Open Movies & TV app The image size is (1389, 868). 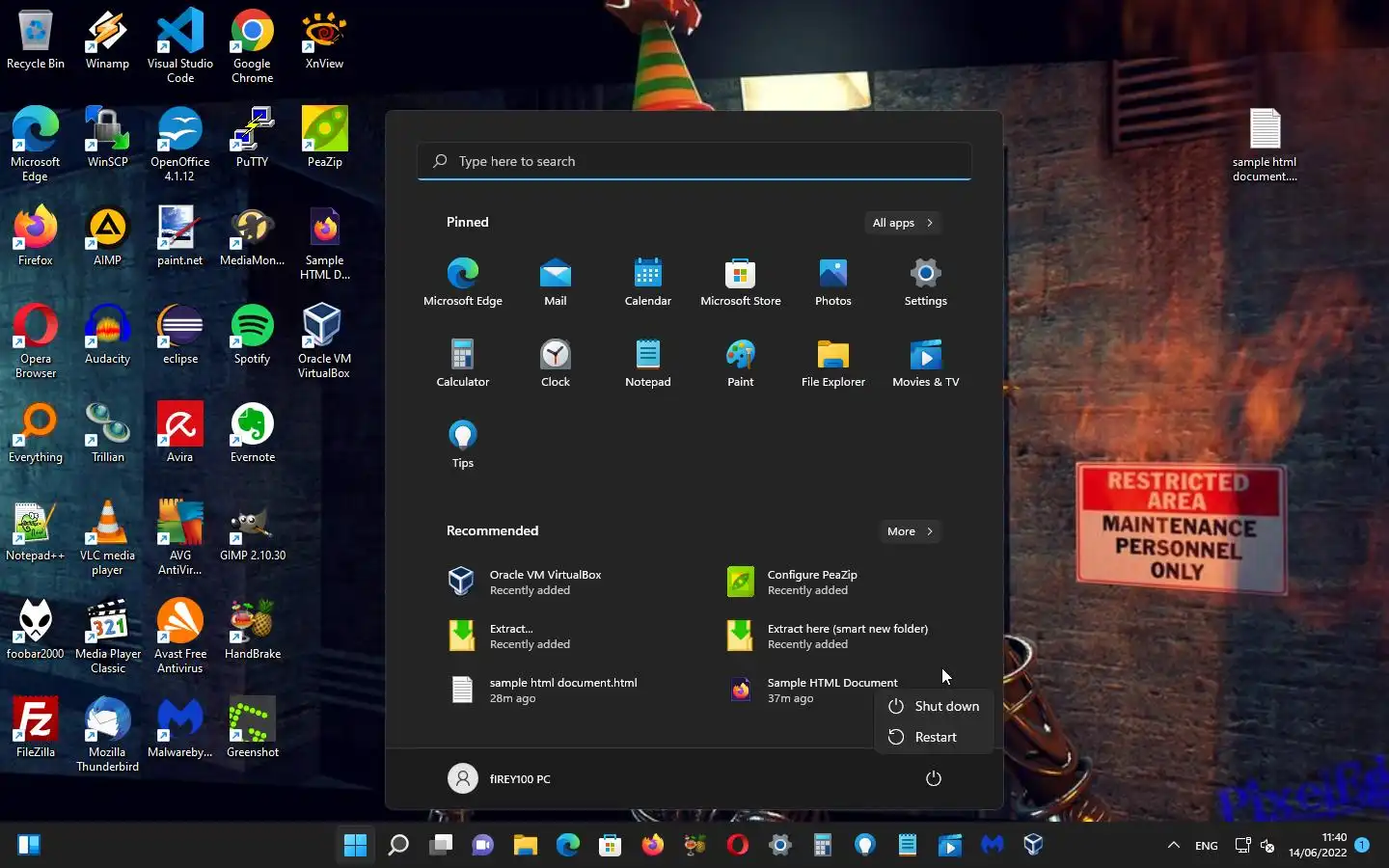926,364
